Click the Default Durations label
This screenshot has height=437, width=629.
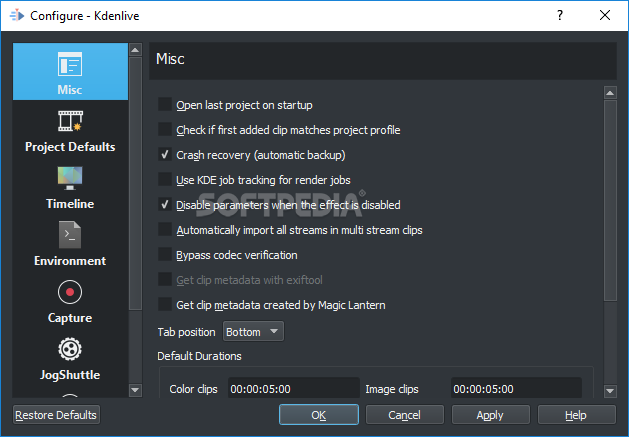click(199, 356)
